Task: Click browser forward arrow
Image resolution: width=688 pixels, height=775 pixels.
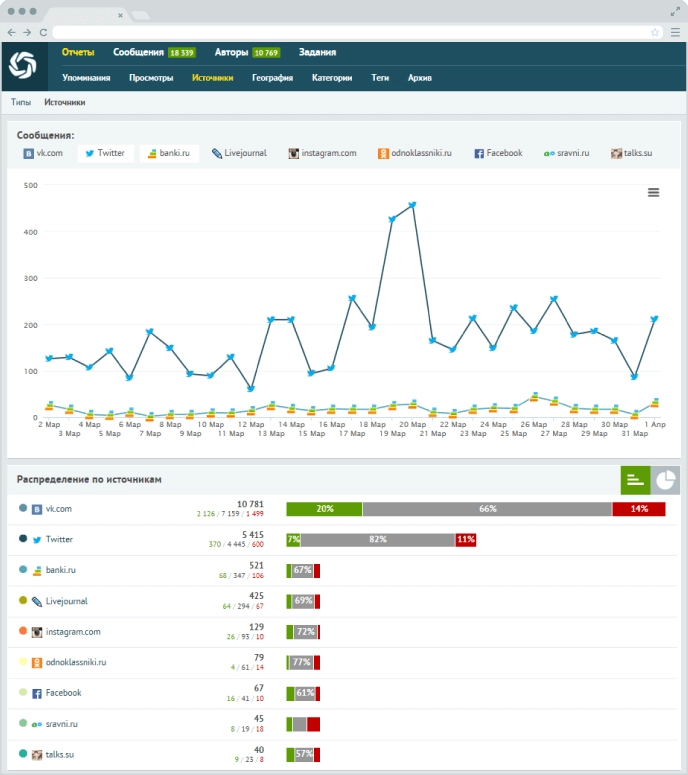Action: [27, 32]
